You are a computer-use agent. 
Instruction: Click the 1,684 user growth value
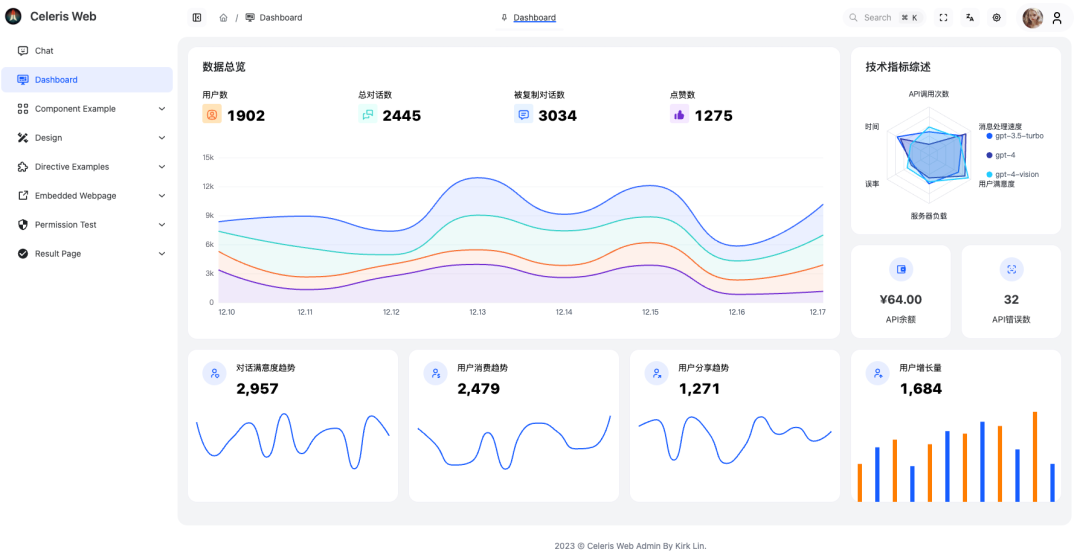pos(921,389)
